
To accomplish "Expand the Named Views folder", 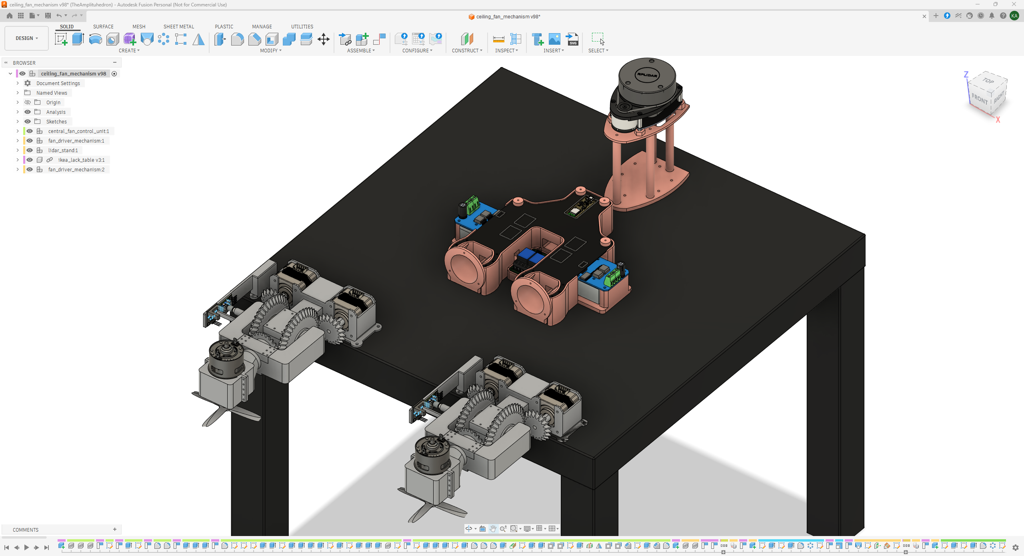I will 18,93.
